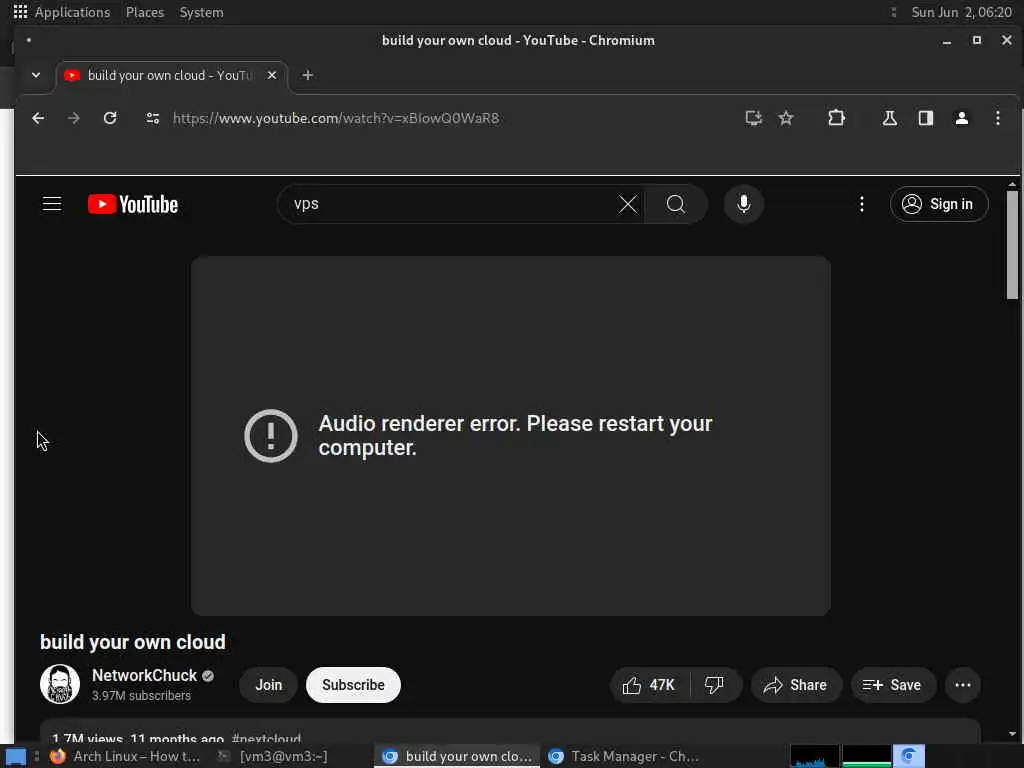Click the Chromium tray icon in panel
Viewport: 1024px width, 768px height.
[908, 756]
